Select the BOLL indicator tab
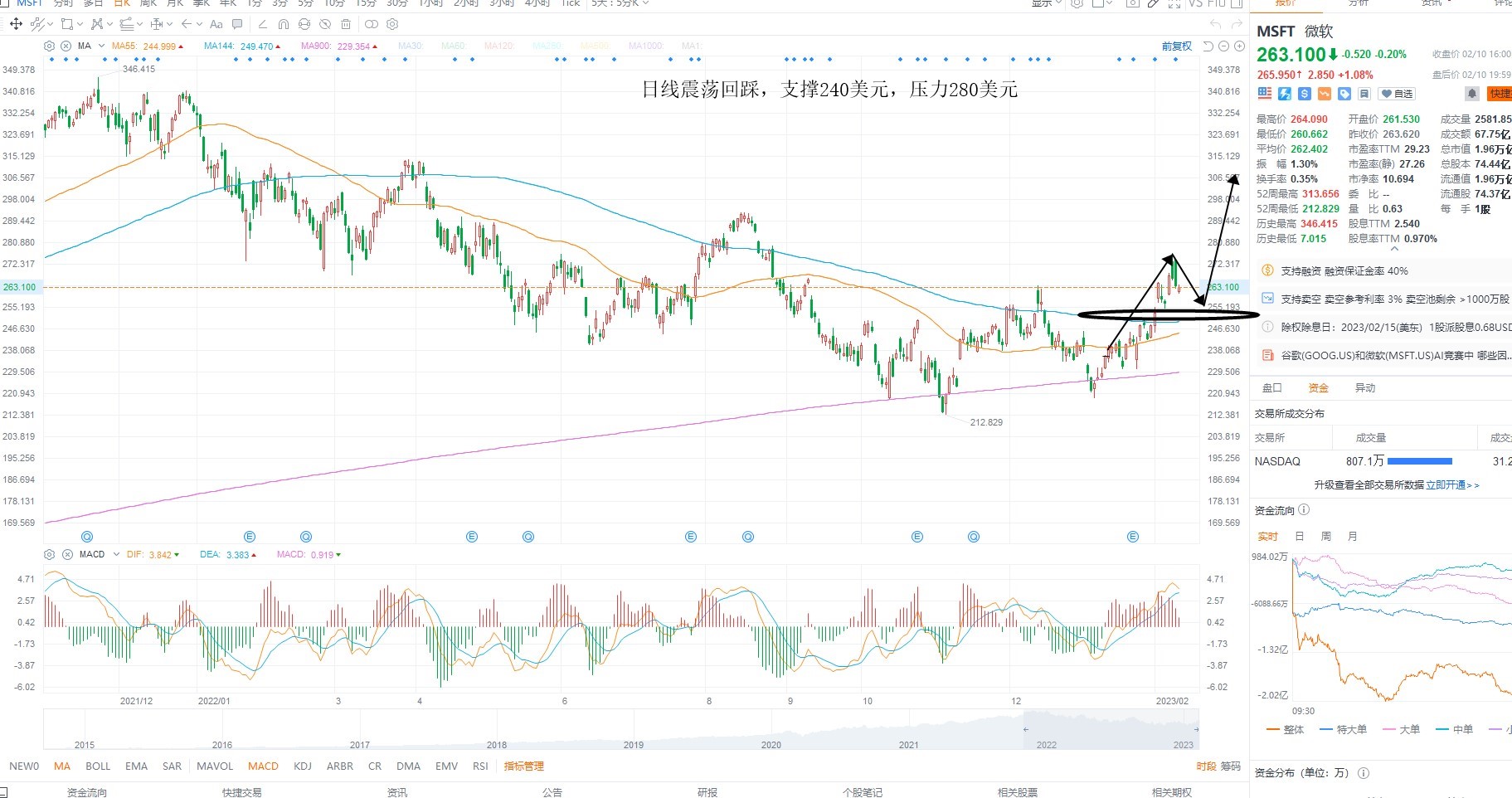This screenshot has height=798, width=1512. tap(98, 766)
